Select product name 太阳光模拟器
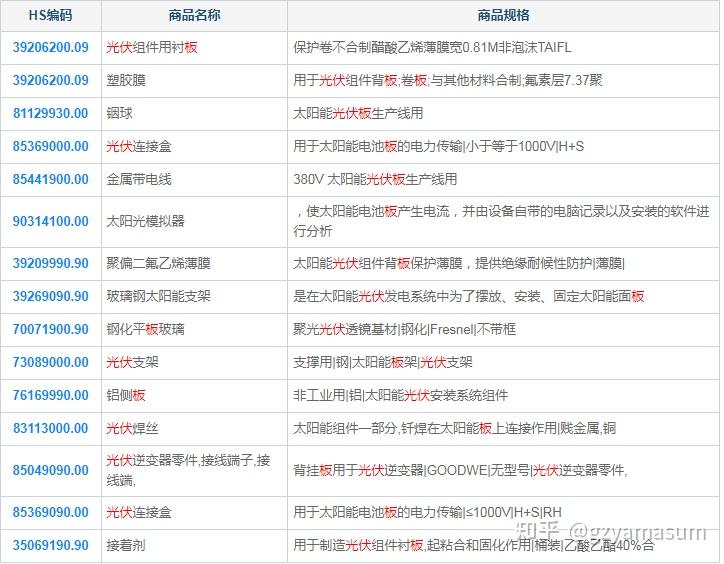This screenshot has height=564, width=724. point(145,221)
